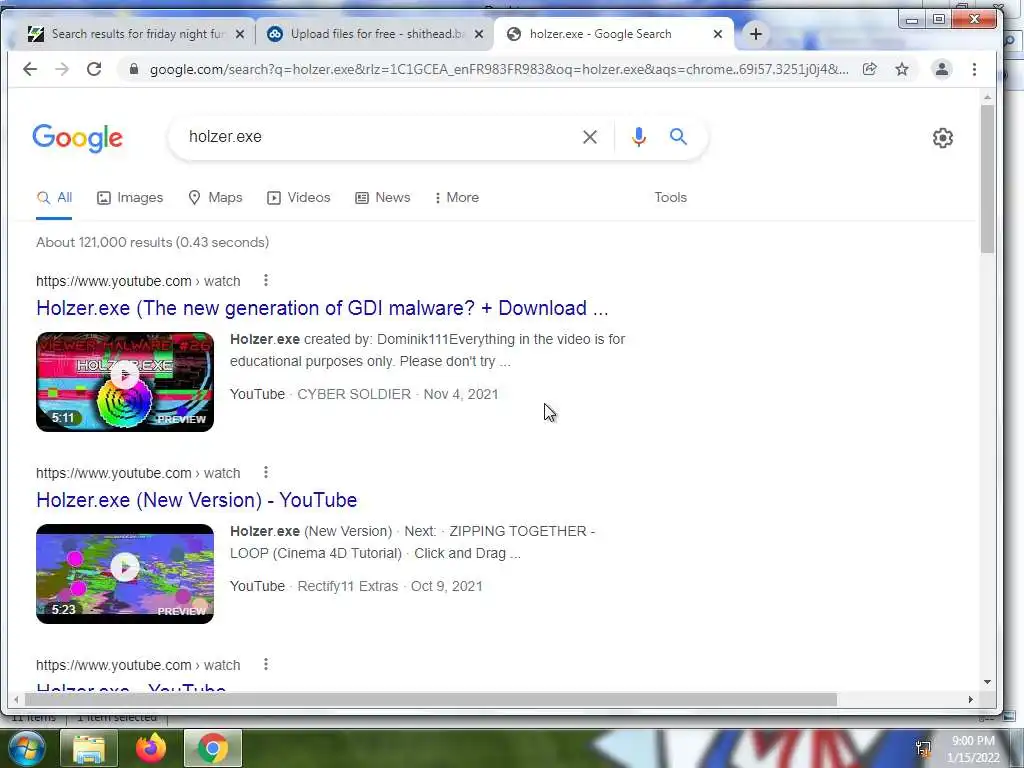The width and height of the screenshot is (1024, 768).
Task: Click the browser forward arrow
Action: click(62, 69)
